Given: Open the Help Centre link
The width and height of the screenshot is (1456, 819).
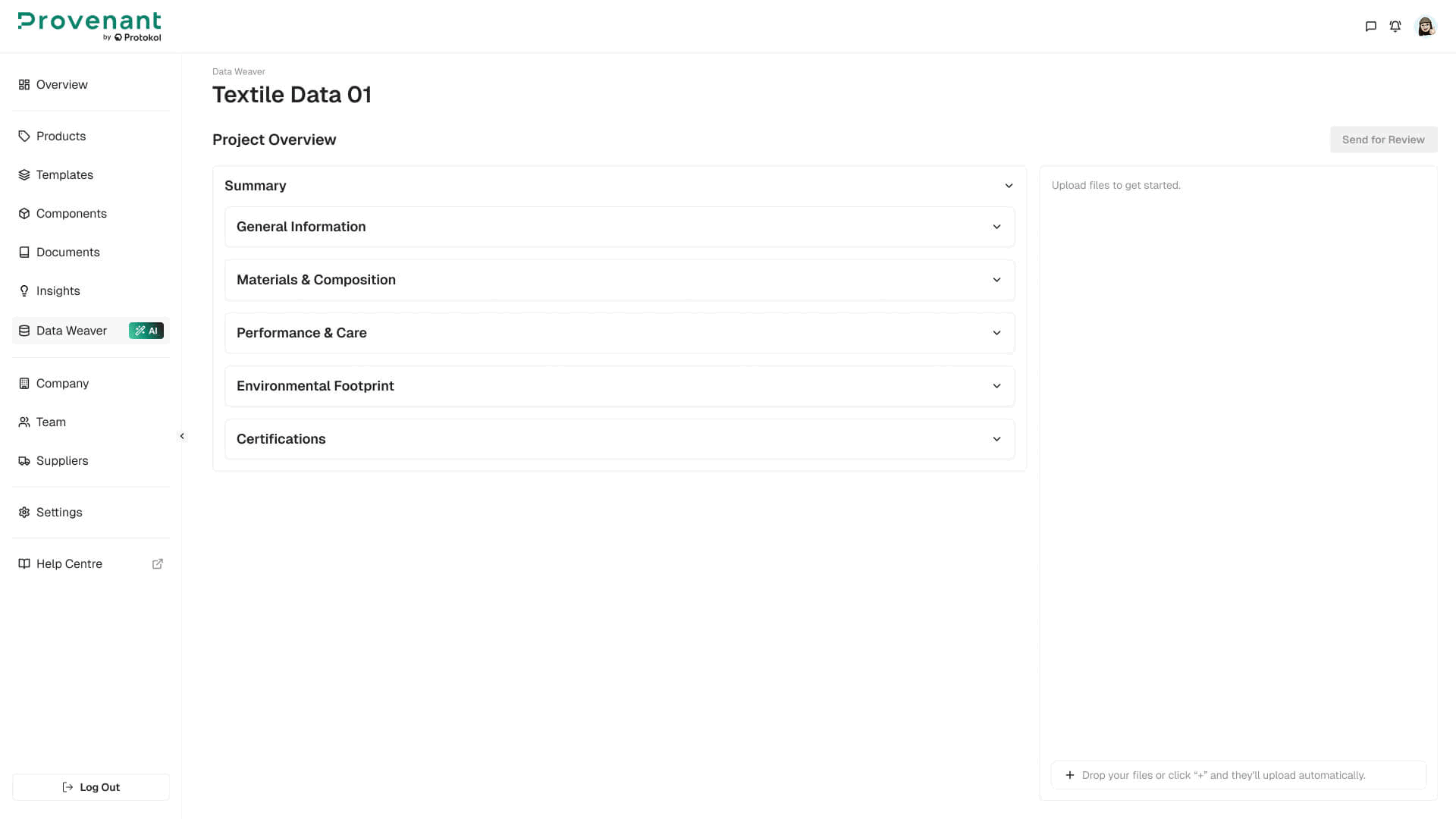Looking at the screenshot, I should (91, 564).
